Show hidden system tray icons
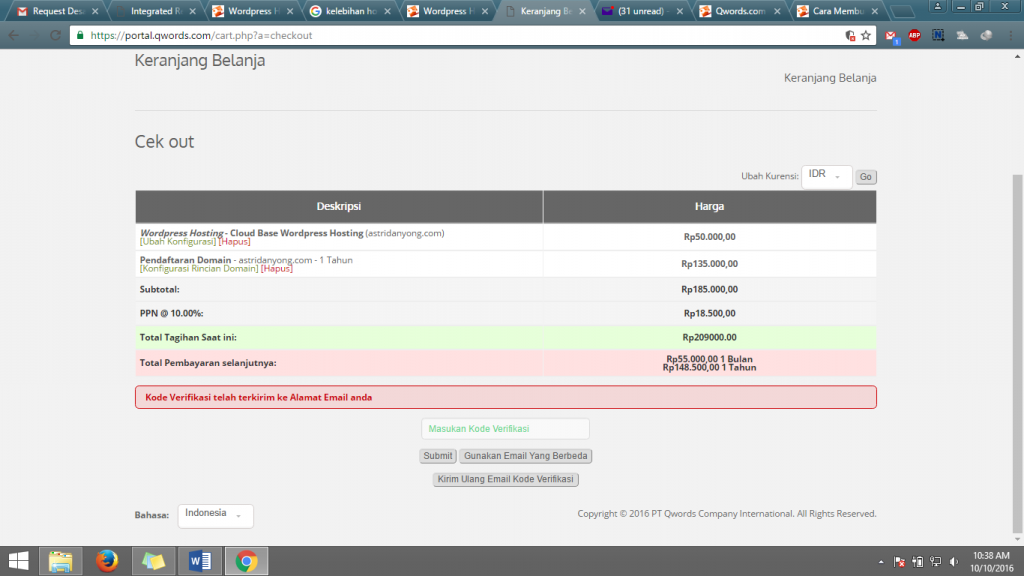1024x576 pixels. point(880,561)
